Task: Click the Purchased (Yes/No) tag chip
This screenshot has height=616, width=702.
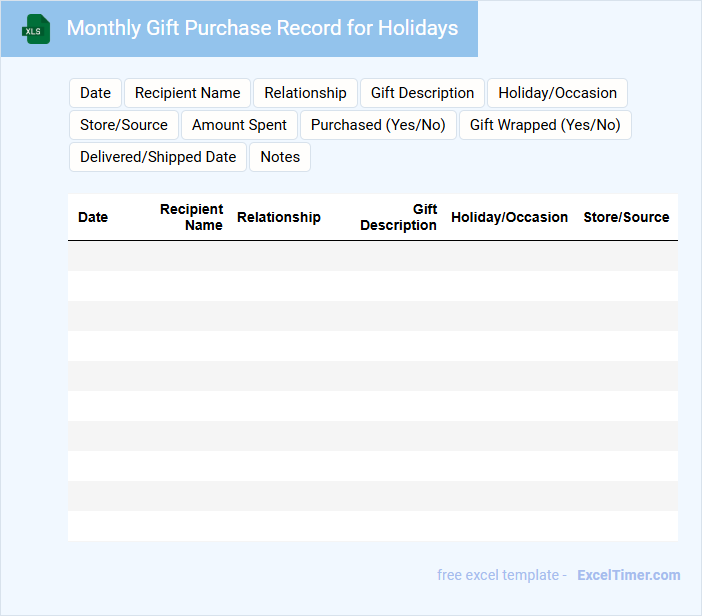Action: pos(378,125)
